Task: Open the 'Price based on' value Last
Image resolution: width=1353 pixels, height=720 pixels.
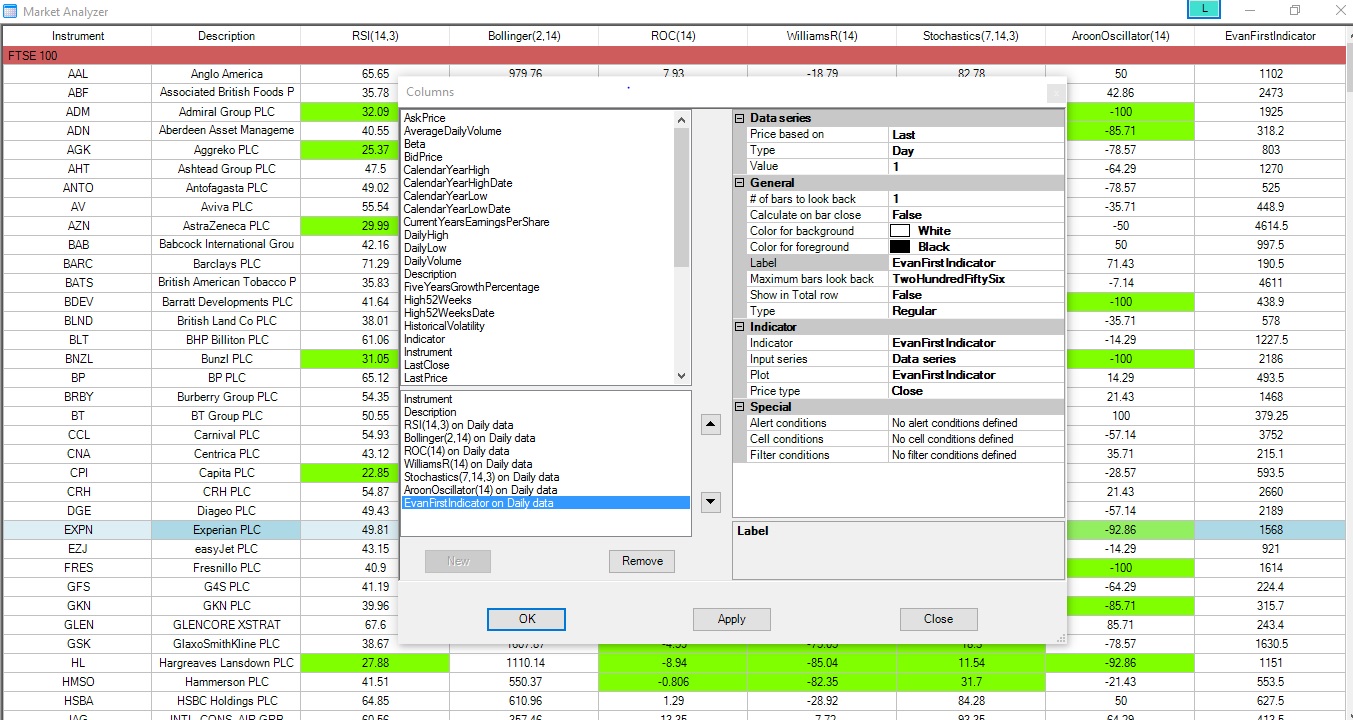Action: (976, 135)
